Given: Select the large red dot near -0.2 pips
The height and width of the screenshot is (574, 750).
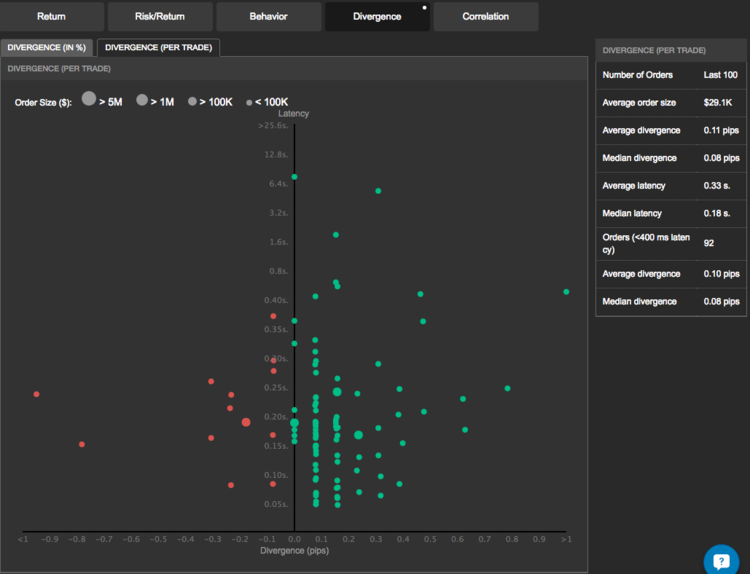Looking at the screenshot, I should (246, 422).
